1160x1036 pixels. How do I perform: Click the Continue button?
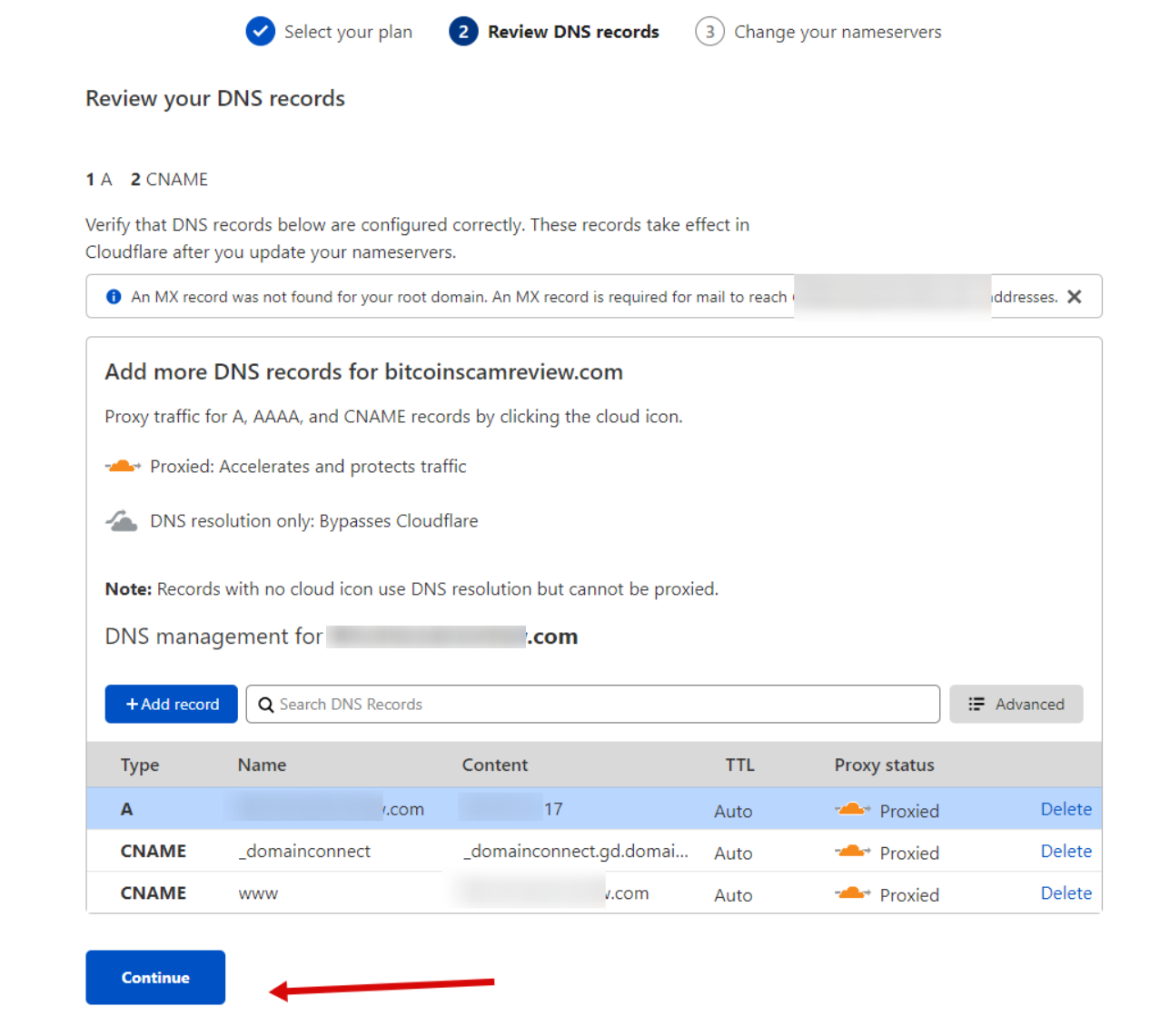coord(155,978)
